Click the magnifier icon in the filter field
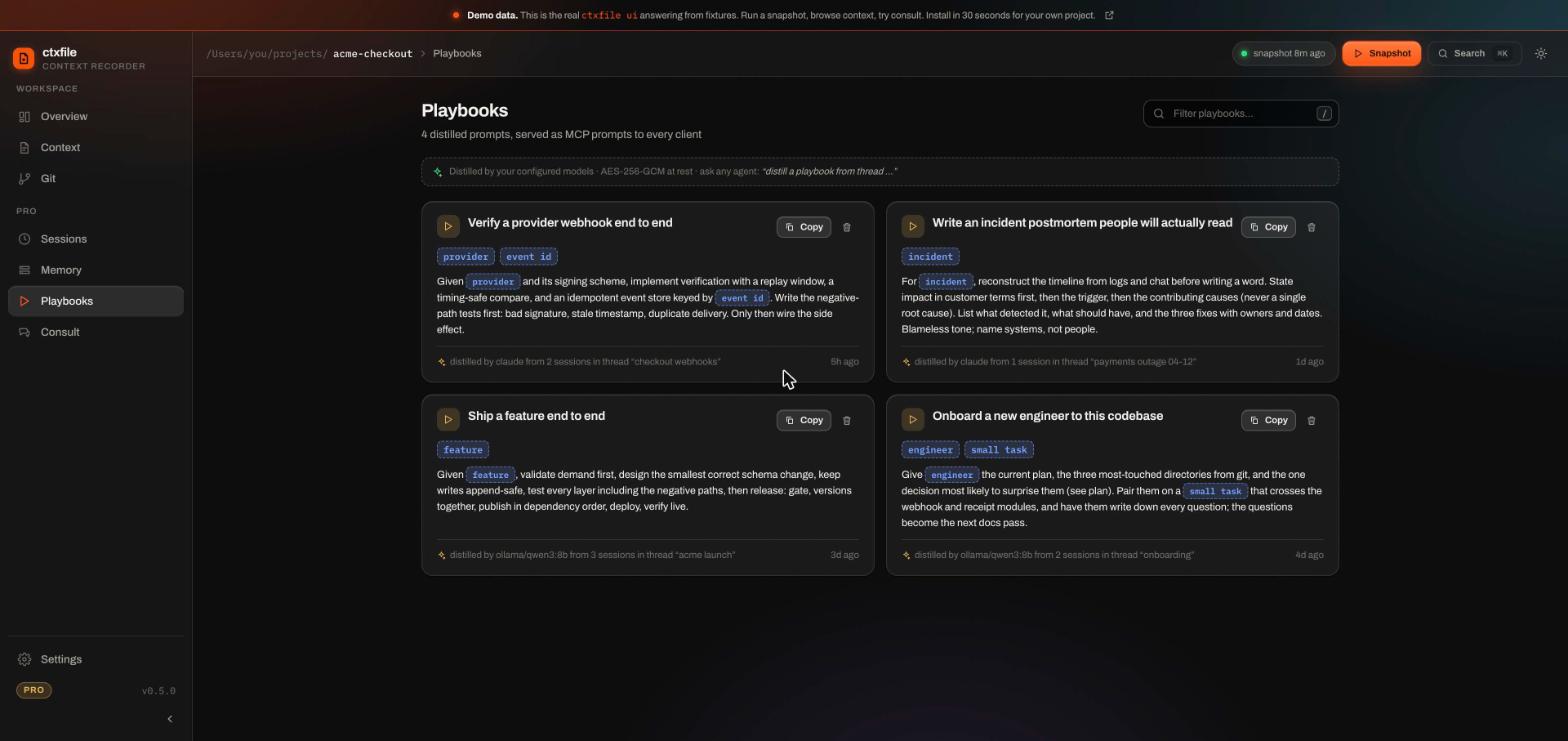 pos(1159,113)
